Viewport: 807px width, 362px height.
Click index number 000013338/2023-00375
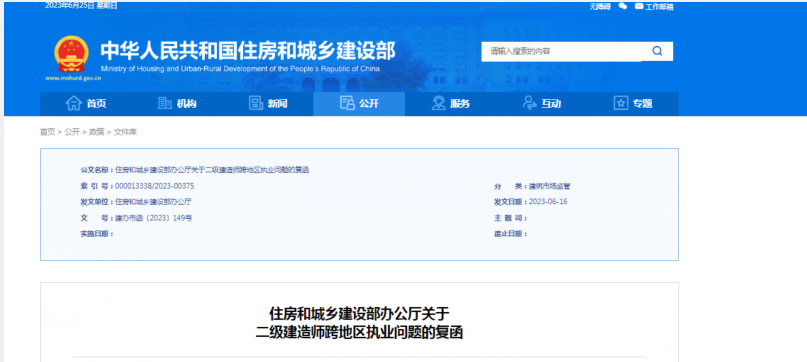point(154,186)
